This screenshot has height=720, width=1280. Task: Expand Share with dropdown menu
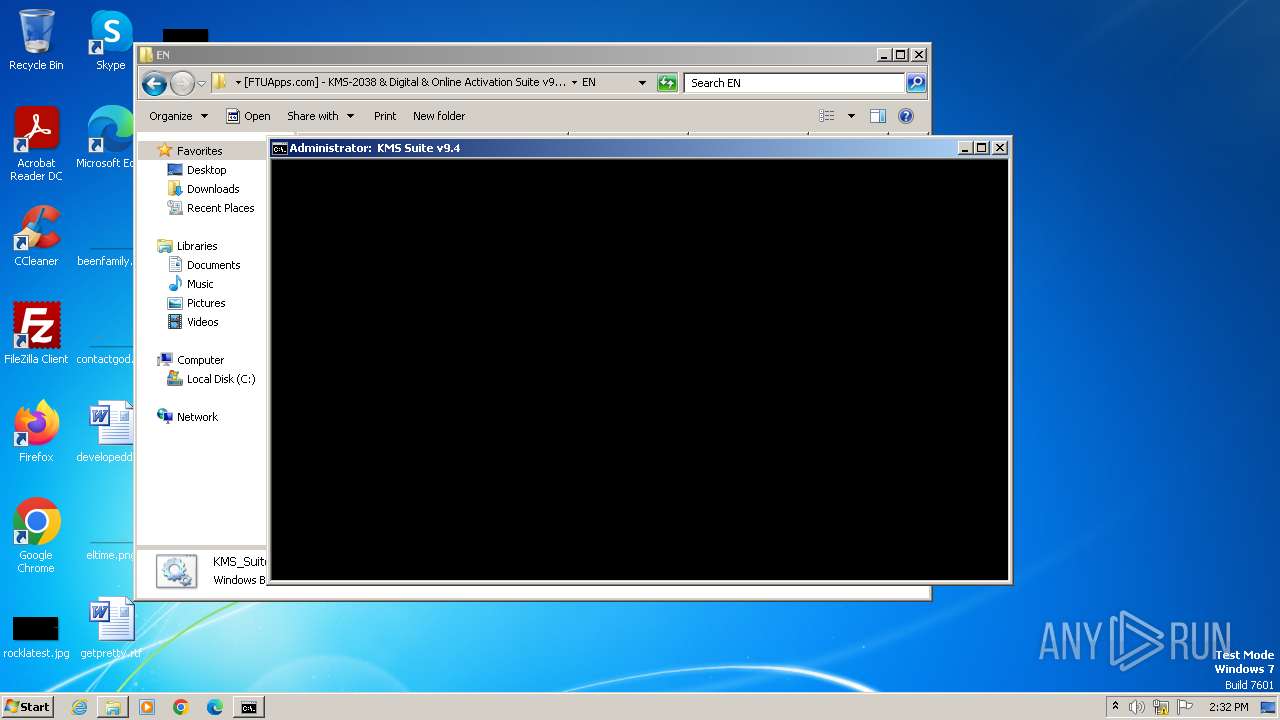point(320,116)
